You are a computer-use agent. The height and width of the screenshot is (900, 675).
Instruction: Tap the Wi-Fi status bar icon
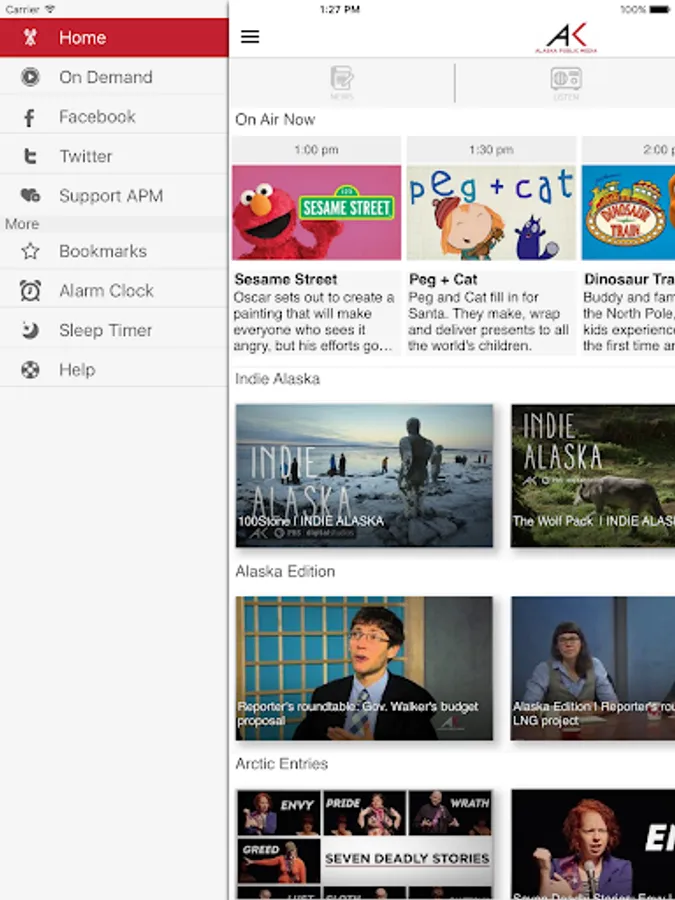(x=50, y=9)
